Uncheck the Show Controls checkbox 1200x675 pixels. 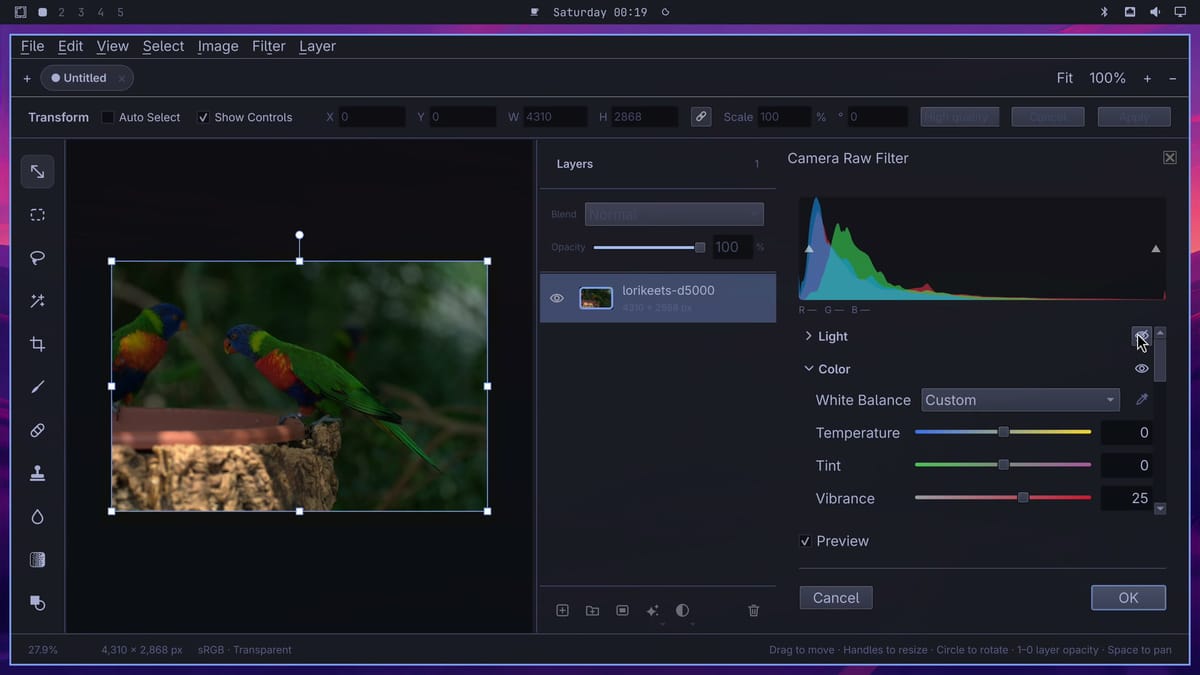coord(203,117)
